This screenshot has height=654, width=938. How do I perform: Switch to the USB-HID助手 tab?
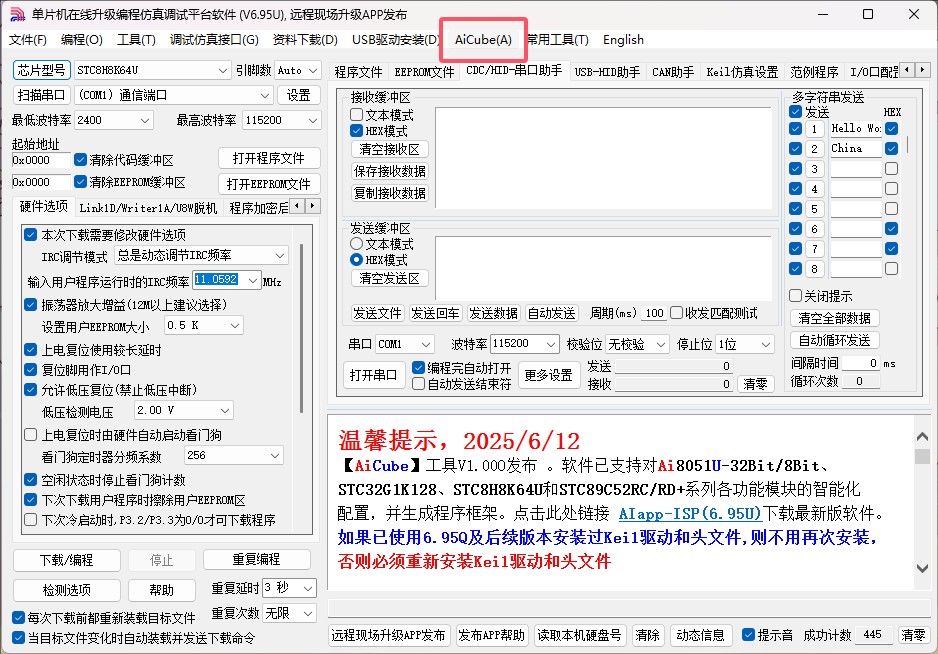(607, 72)
